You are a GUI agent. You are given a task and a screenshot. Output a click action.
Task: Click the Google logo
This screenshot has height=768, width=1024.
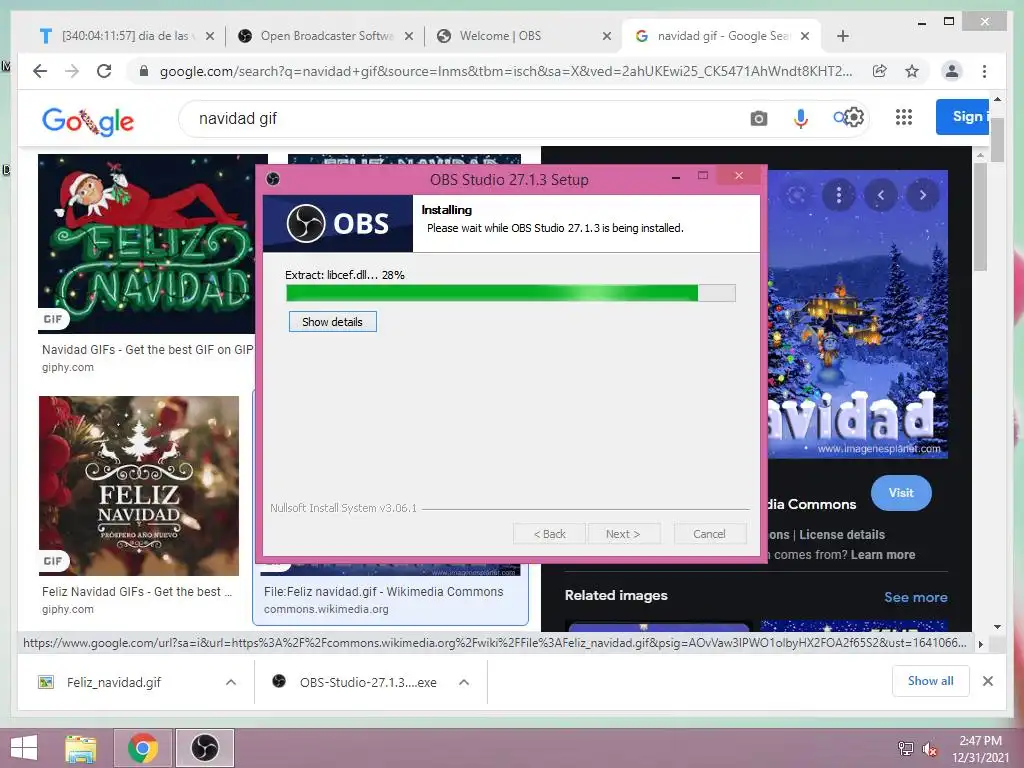(88, 121)
